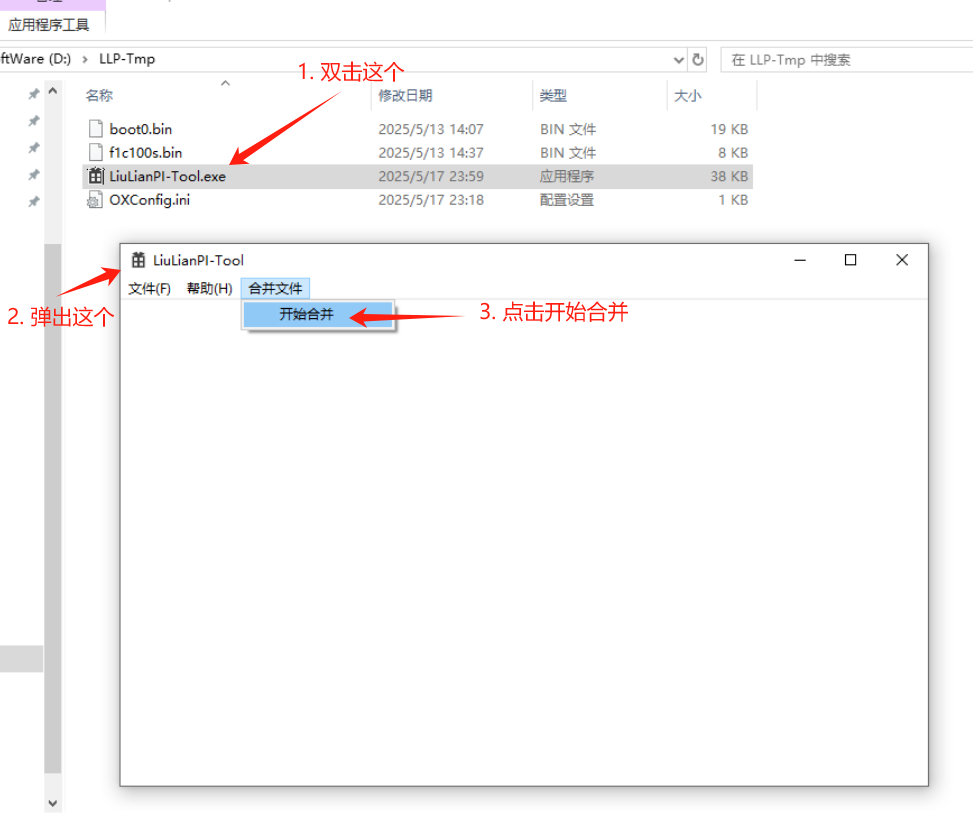
Task: Sort files by 类型 column header
Action: tap(554, 96)
